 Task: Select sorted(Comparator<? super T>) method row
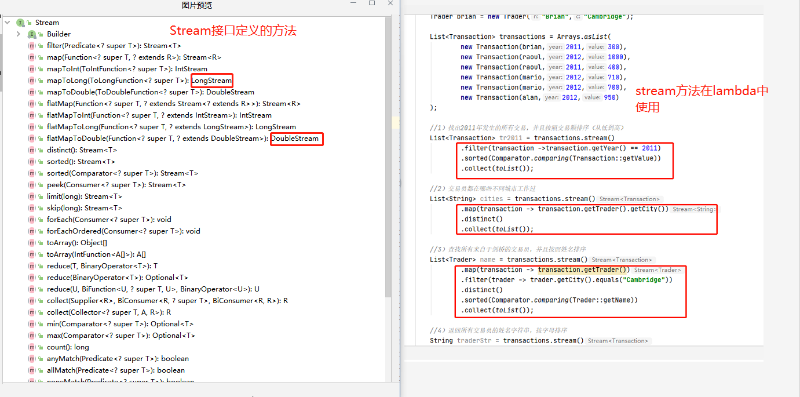coord(122,173)
